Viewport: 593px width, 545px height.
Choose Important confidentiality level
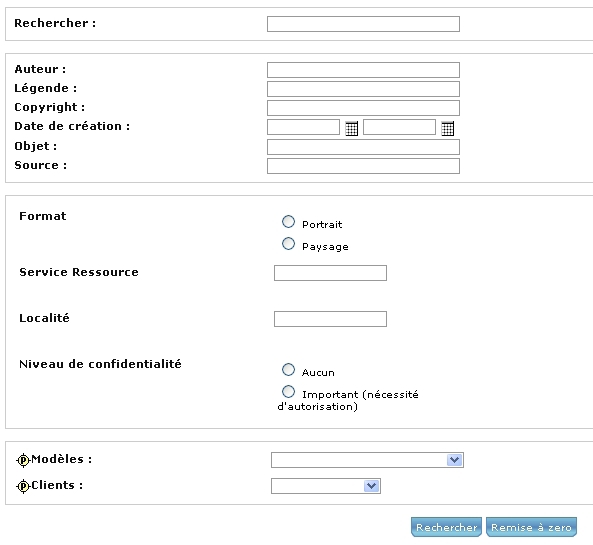tap(288, 391)
